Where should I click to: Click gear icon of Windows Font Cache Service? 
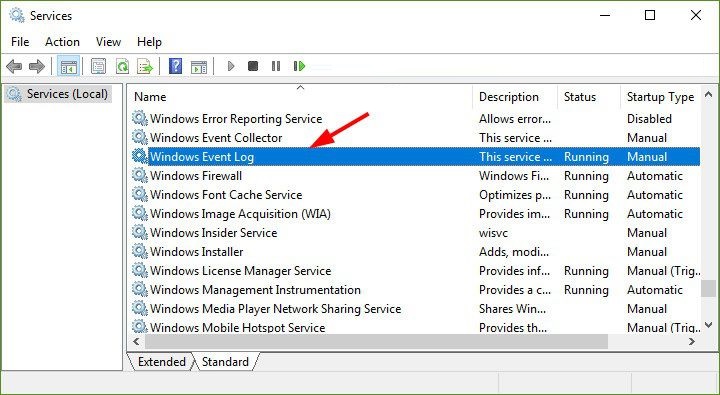(140, 194)
